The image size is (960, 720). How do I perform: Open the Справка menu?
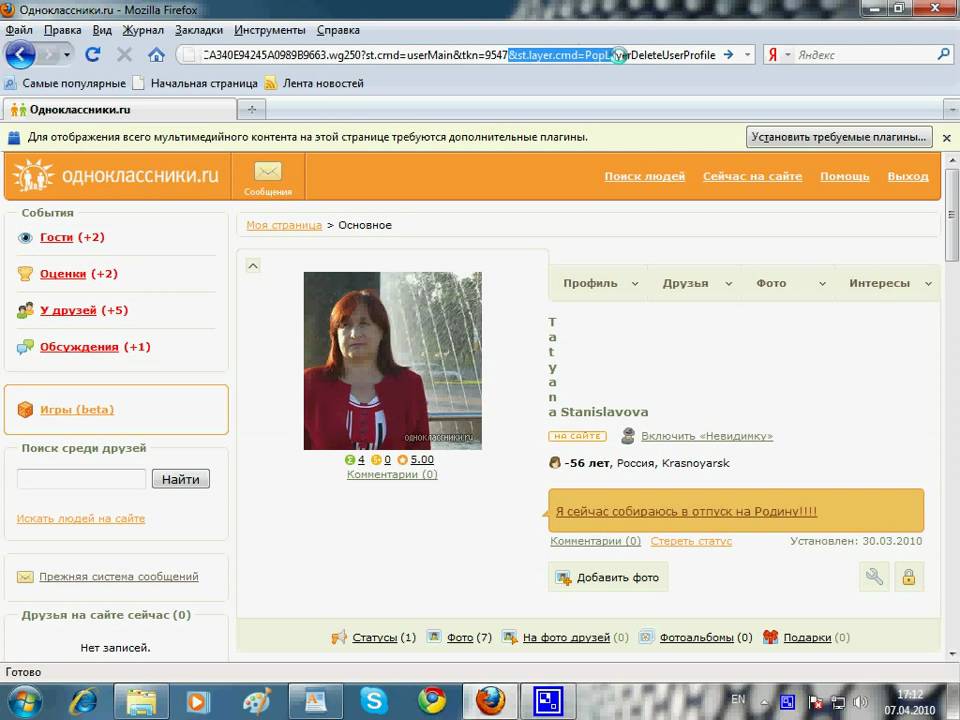pos(338,30)
